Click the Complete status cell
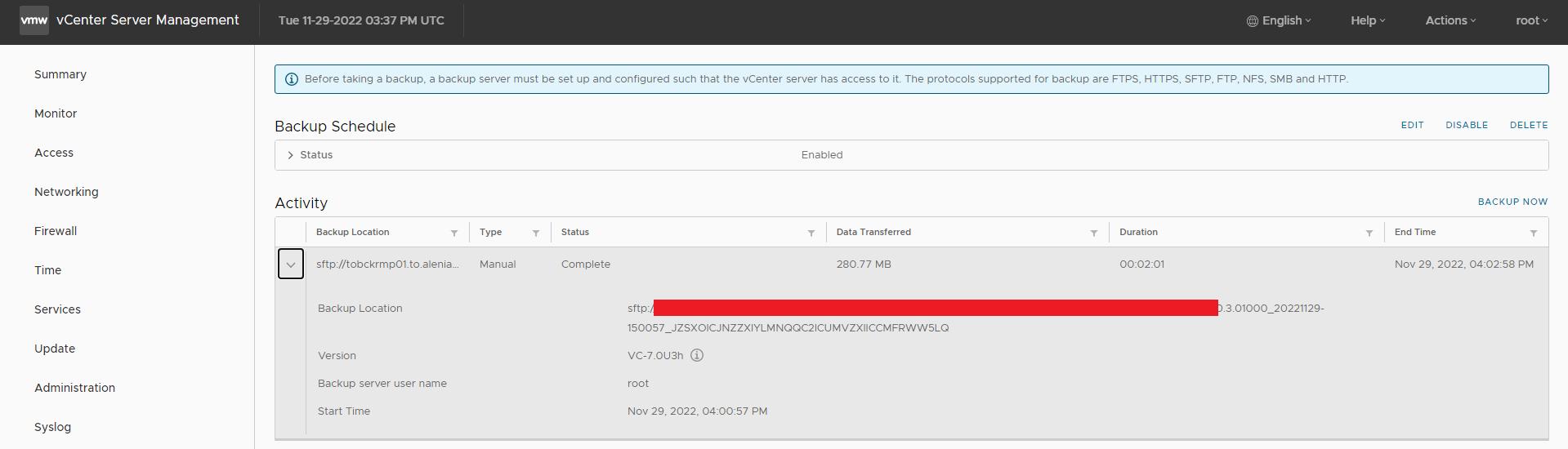 click(586, 265)
